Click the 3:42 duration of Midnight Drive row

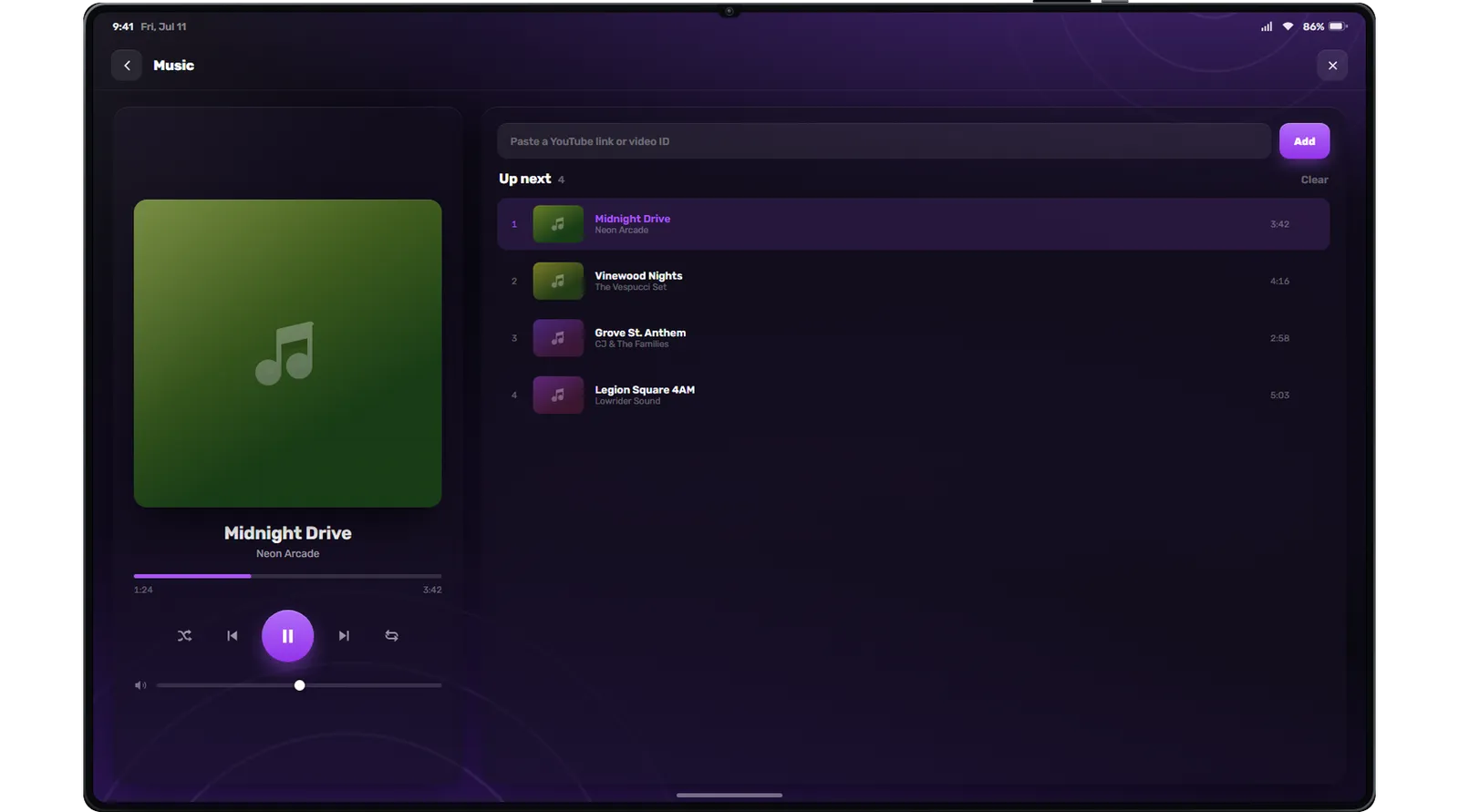click(x=1279, y=224)
